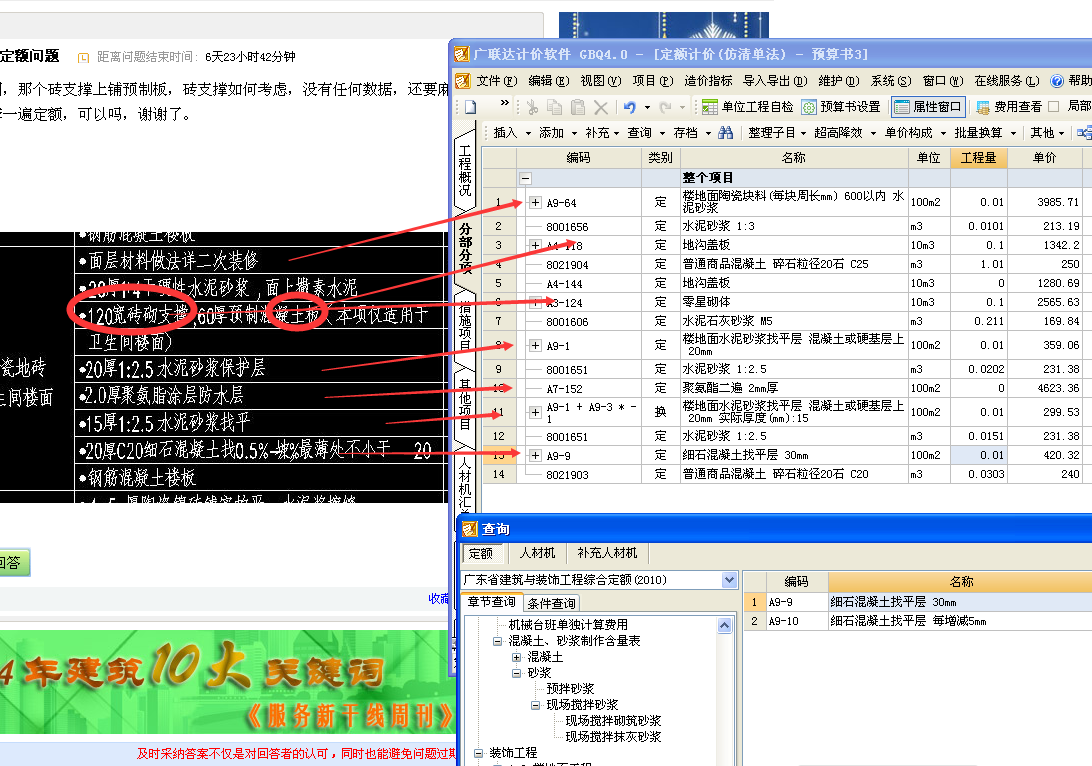
Task: Open the 视图(V) menu
Action: 600,81
